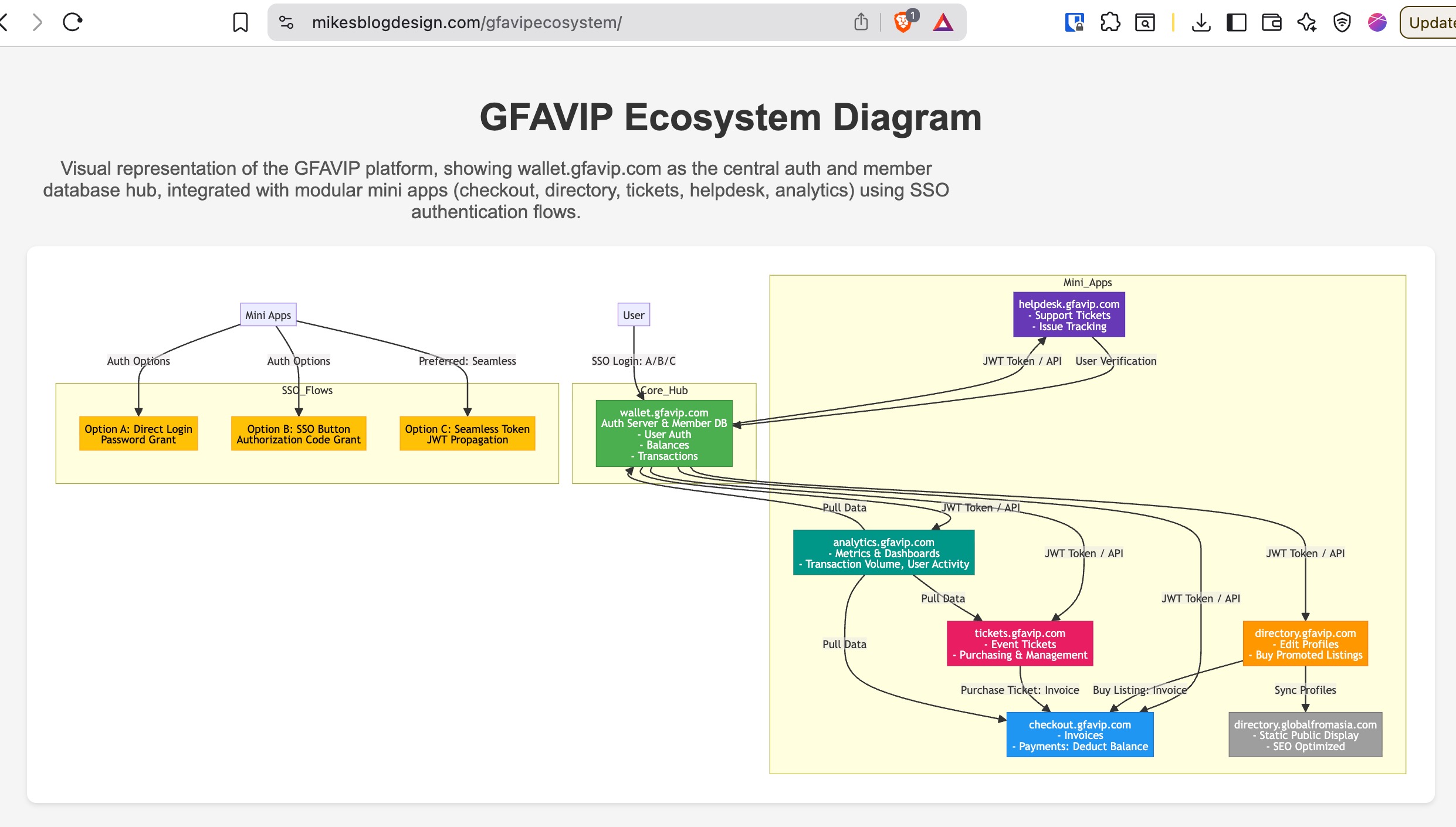Reload the current page

click(72, 22)
